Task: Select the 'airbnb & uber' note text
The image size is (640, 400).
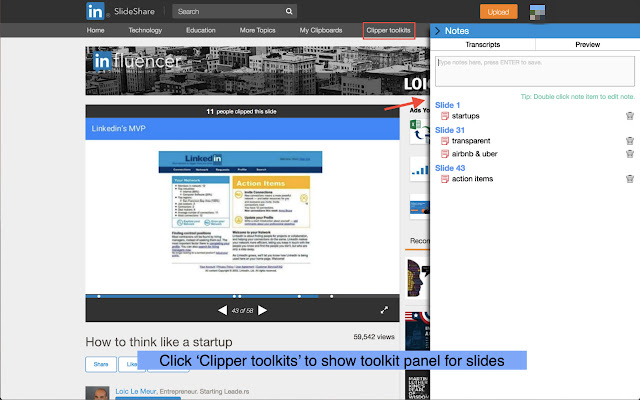Action: click(474, 154)
